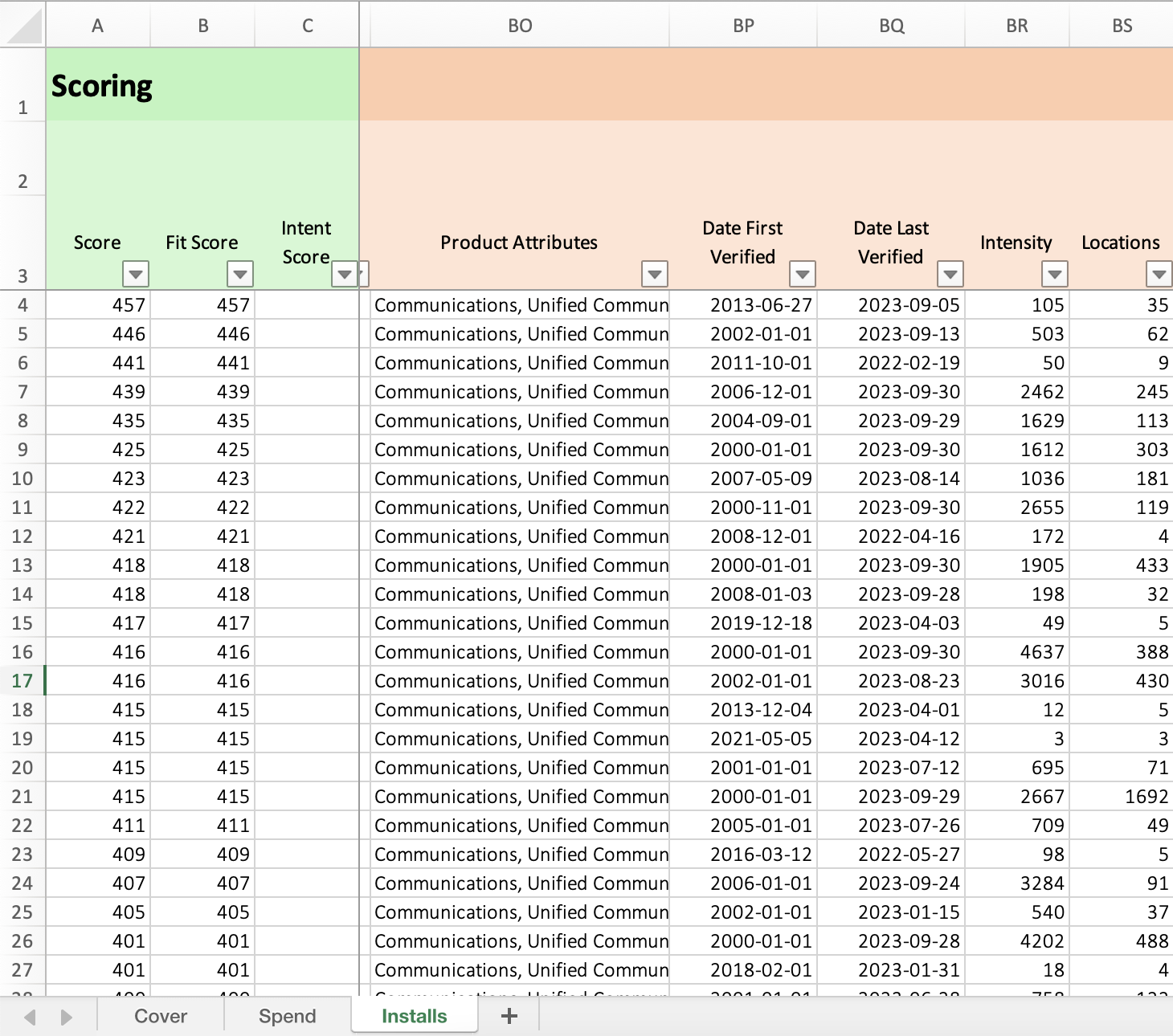
Task: Open the Intensity column filter dropdown
Action: tap(1054, 275)
